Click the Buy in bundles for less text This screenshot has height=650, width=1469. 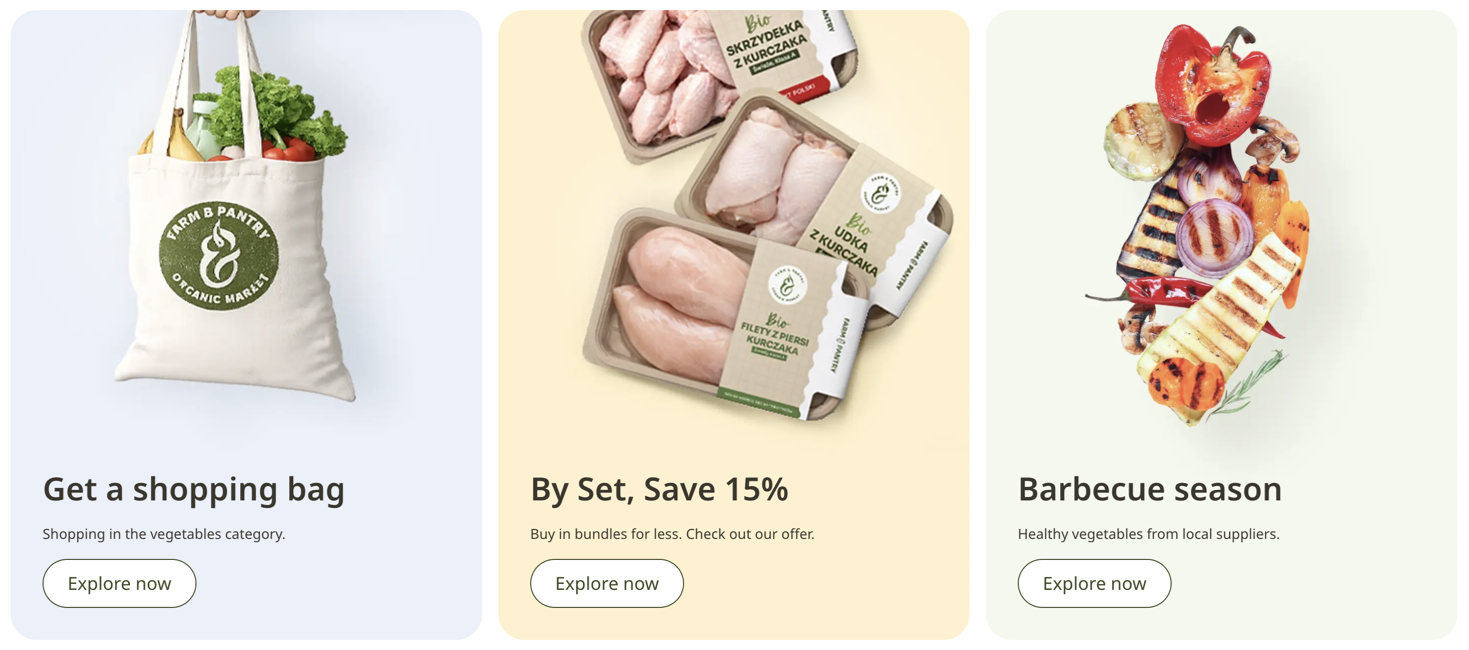(604, 534)
